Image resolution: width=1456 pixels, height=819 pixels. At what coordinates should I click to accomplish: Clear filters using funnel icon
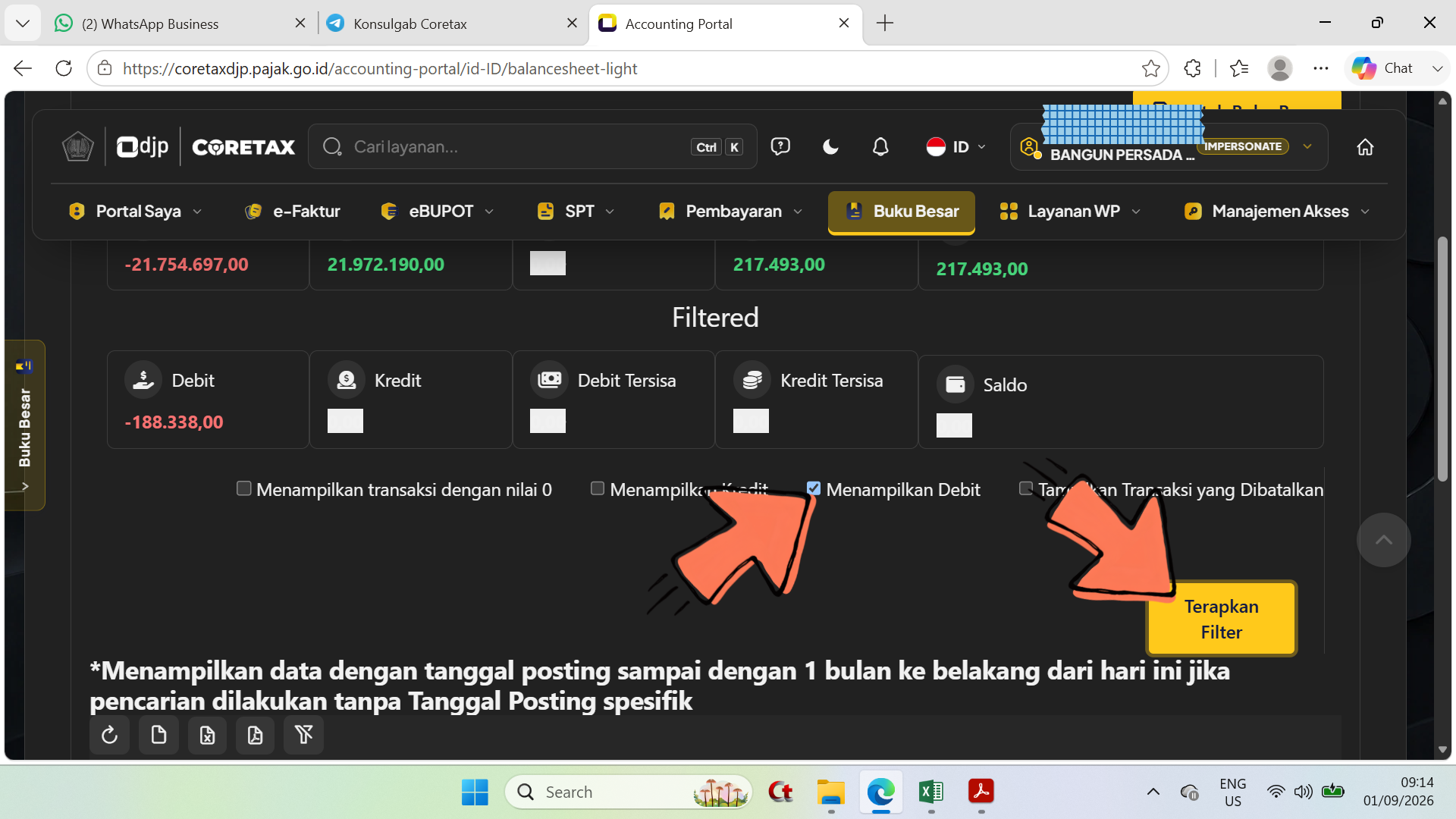pyautogui.click(x=303, y=735)
